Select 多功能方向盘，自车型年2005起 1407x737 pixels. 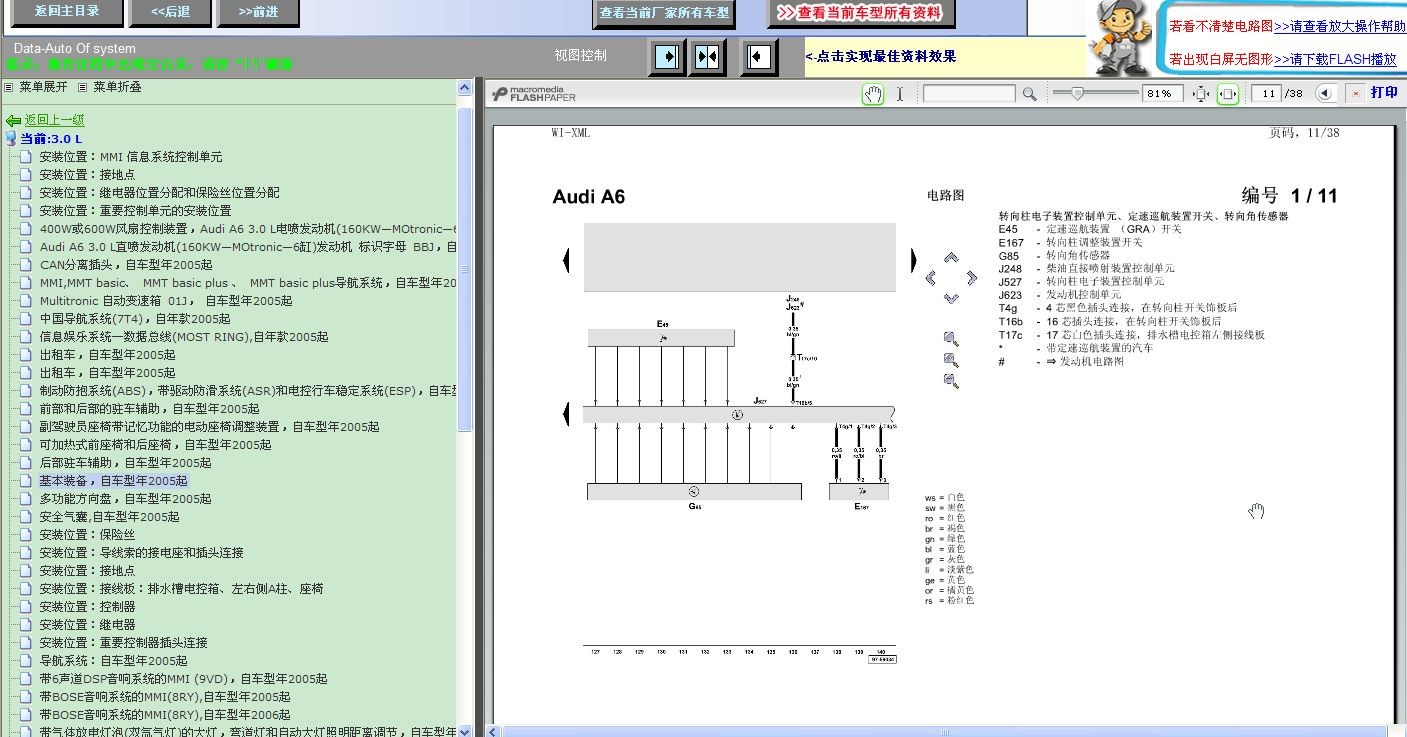point(125,499)
